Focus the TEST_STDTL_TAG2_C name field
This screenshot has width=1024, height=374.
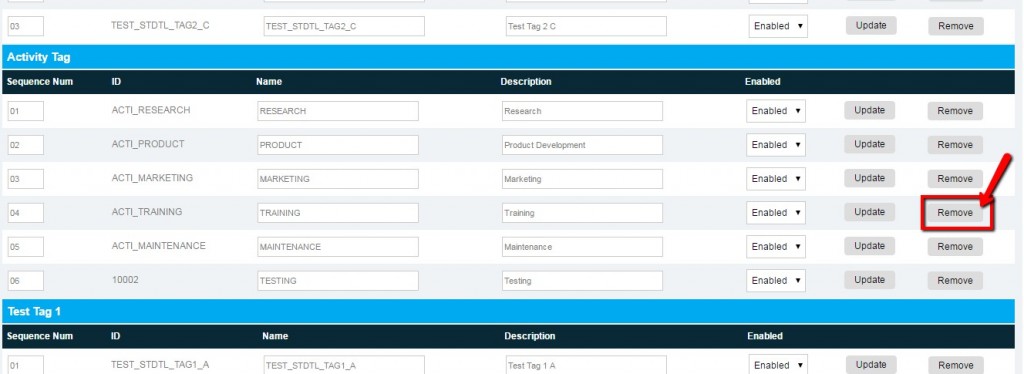point(344,26)
